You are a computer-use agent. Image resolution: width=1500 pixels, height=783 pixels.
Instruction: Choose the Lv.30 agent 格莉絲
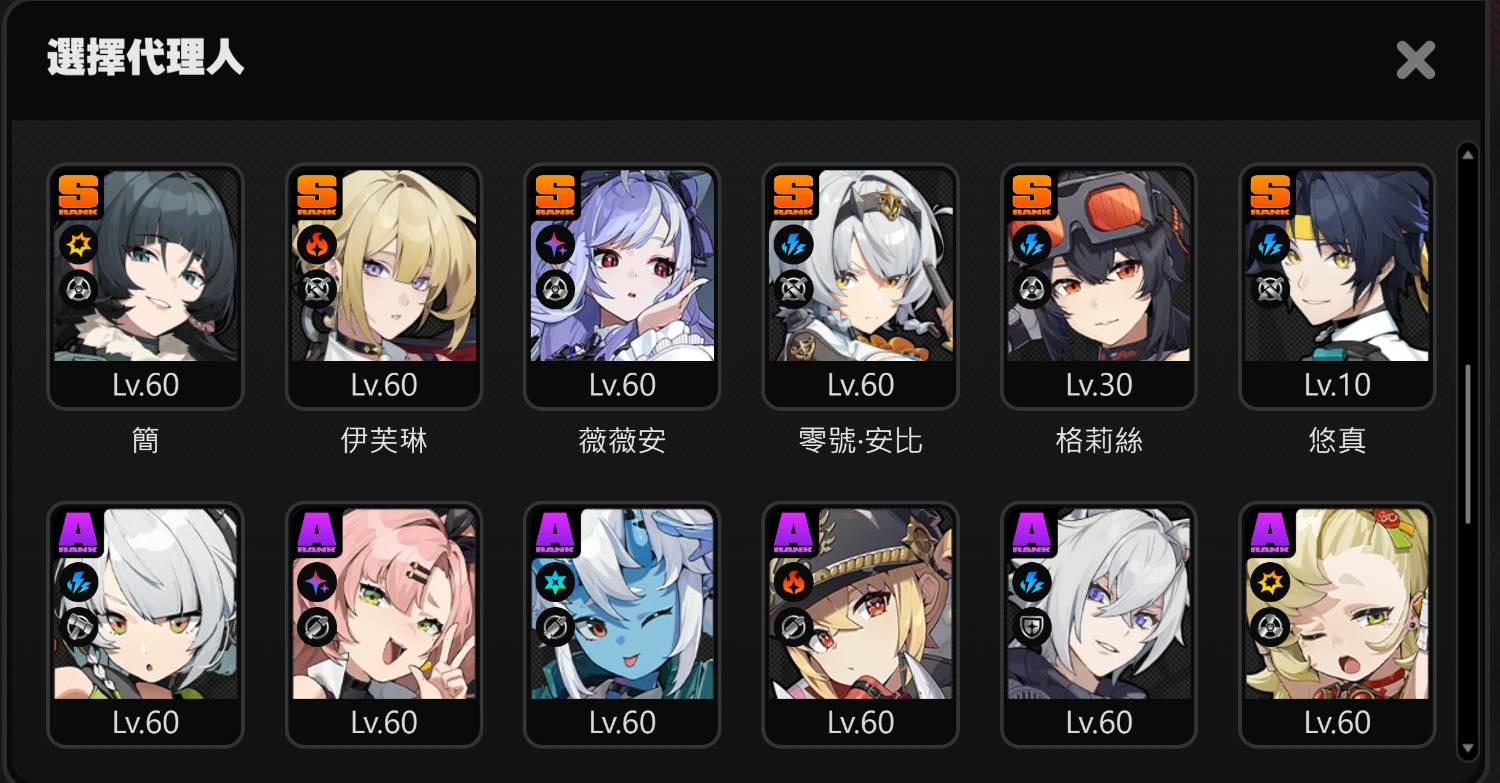[1099, 287]
